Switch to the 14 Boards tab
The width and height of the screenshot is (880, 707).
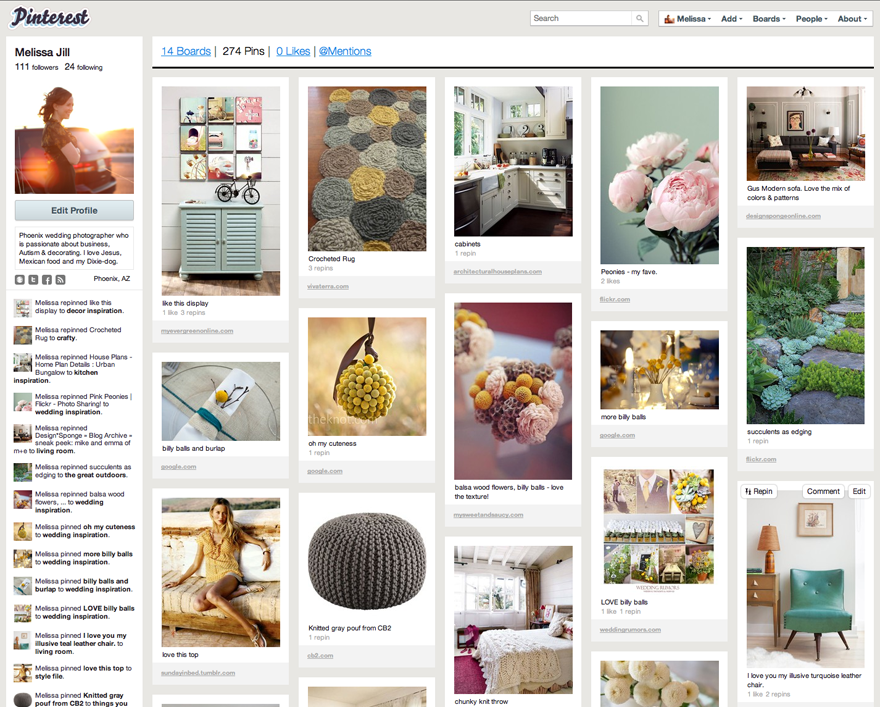pyautogui.click(x=186, y=51)
